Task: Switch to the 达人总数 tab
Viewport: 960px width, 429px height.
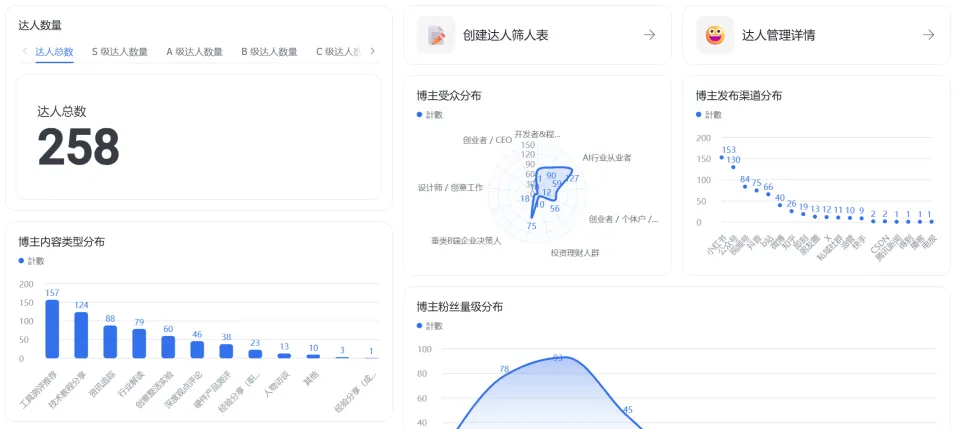Action: point(54,51)
